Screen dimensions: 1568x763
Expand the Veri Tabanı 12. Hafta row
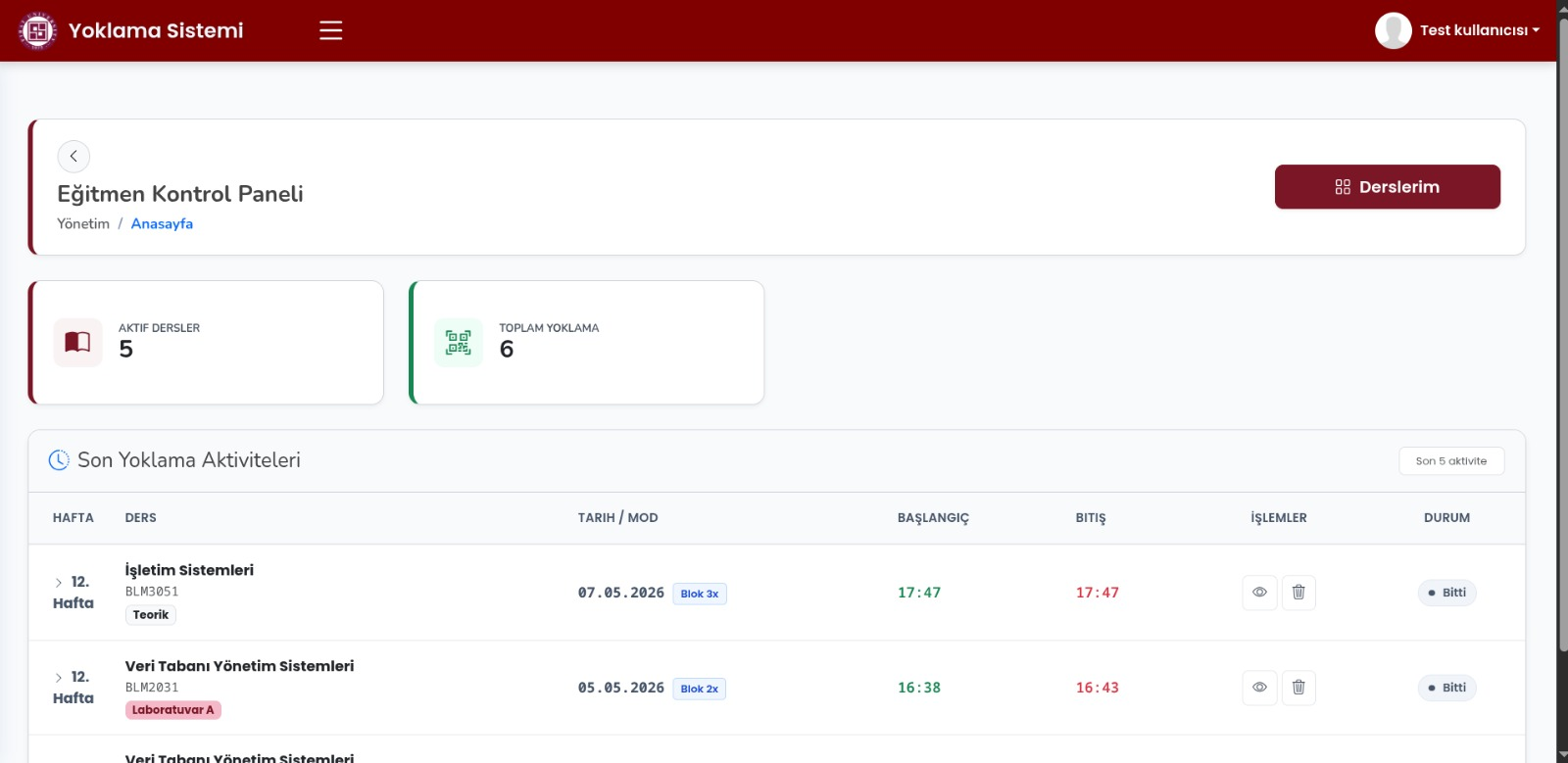[x=59, y=678]
